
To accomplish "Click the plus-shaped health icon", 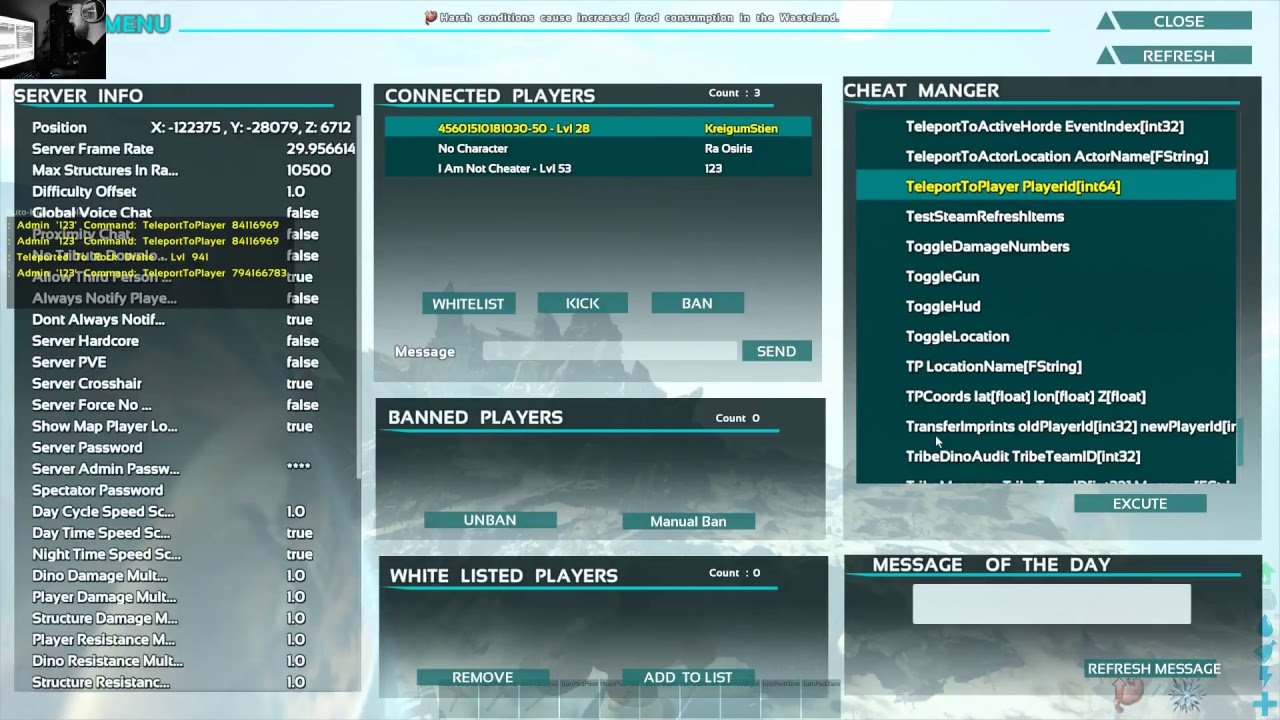I will (x=1265, y=703).
